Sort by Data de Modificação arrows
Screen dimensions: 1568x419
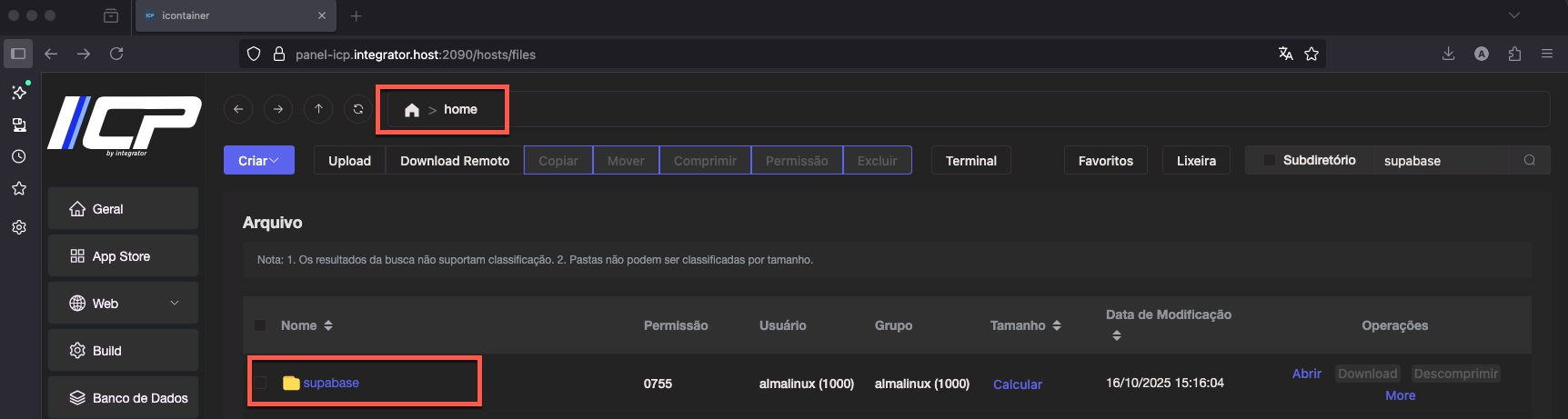[x=1117, y=335]
